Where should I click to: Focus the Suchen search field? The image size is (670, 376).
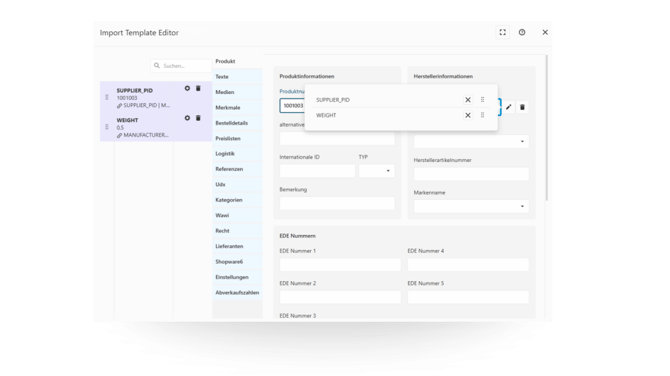[x=181, y=66]
